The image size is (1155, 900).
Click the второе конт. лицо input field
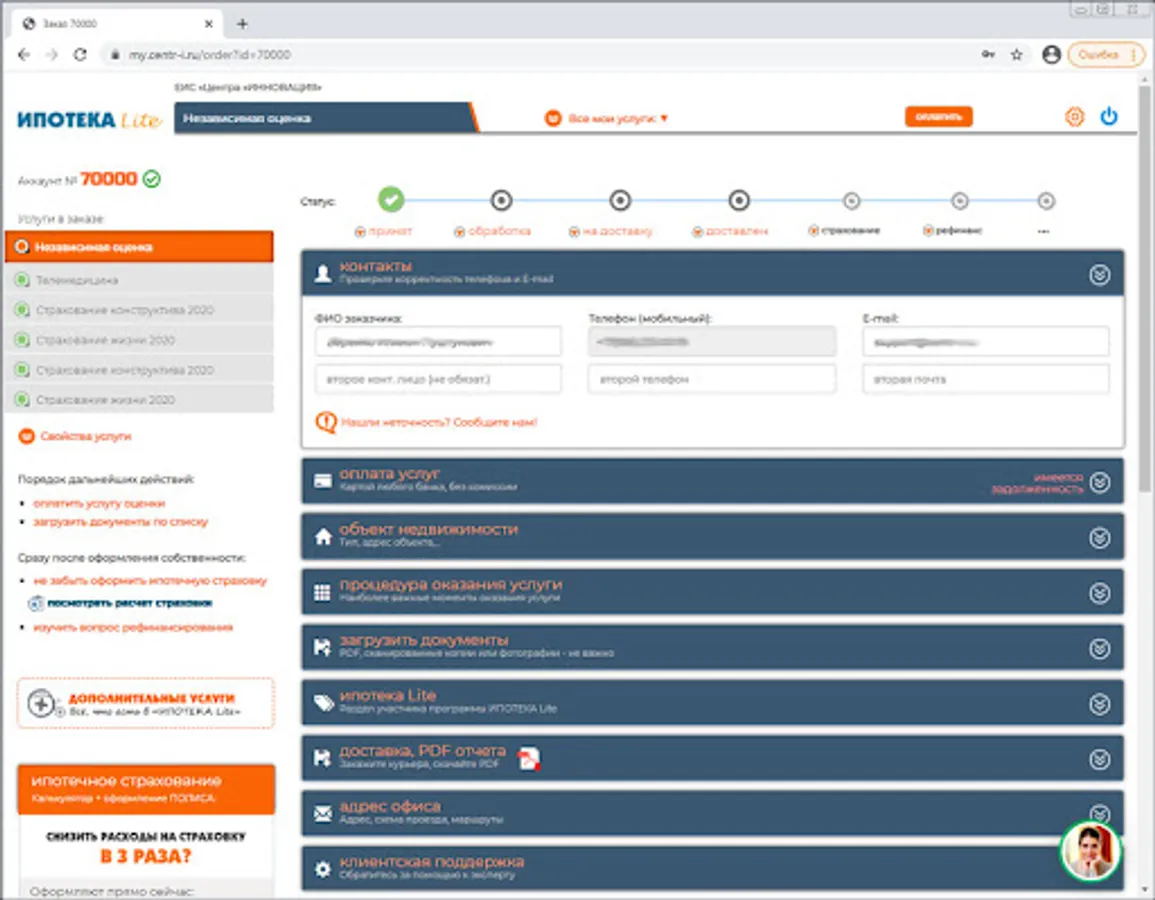pyautogui.click(x=438, y=379)
